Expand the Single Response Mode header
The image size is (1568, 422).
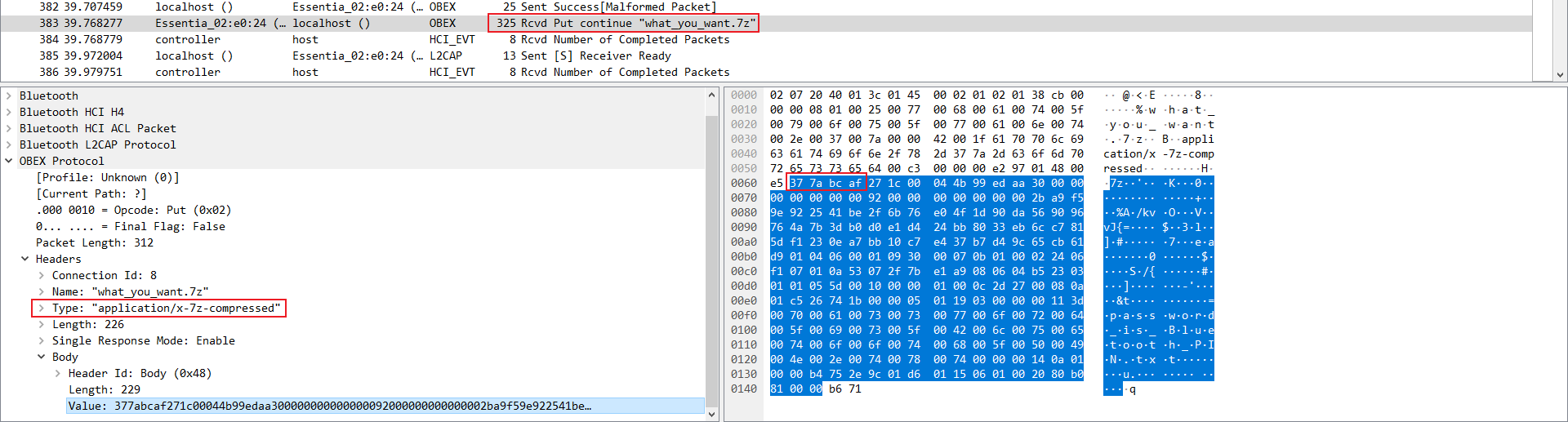(x=42, y=340)
